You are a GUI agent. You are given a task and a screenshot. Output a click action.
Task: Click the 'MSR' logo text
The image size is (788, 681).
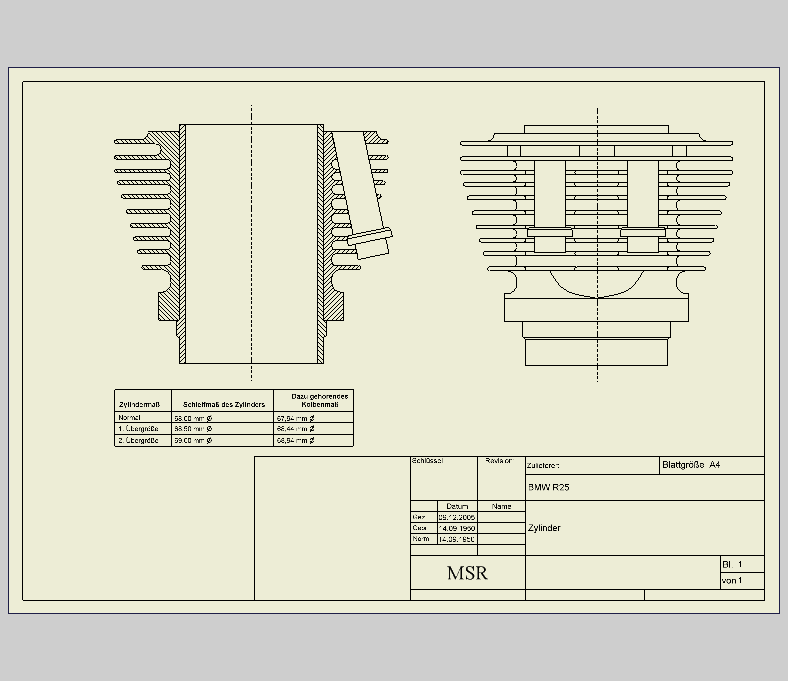click(x=467, y=573)
